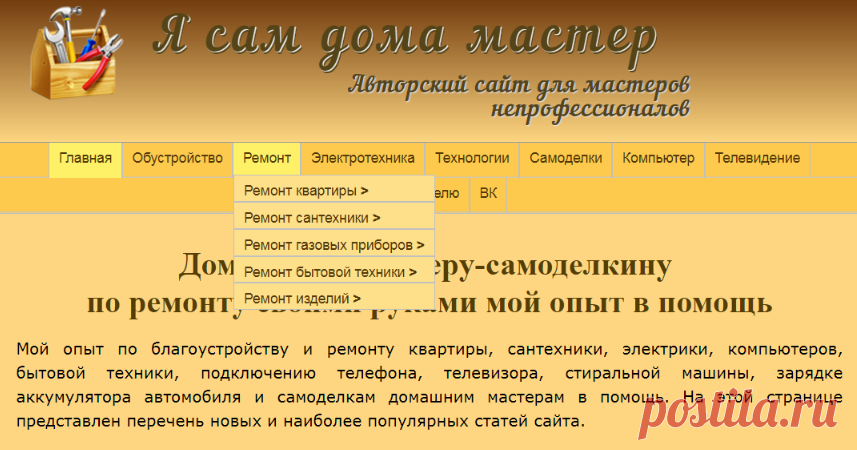The height and width of the screenshot is (450, 857).
Task: Select the Ремонт menu item
Action: (266, 159)
